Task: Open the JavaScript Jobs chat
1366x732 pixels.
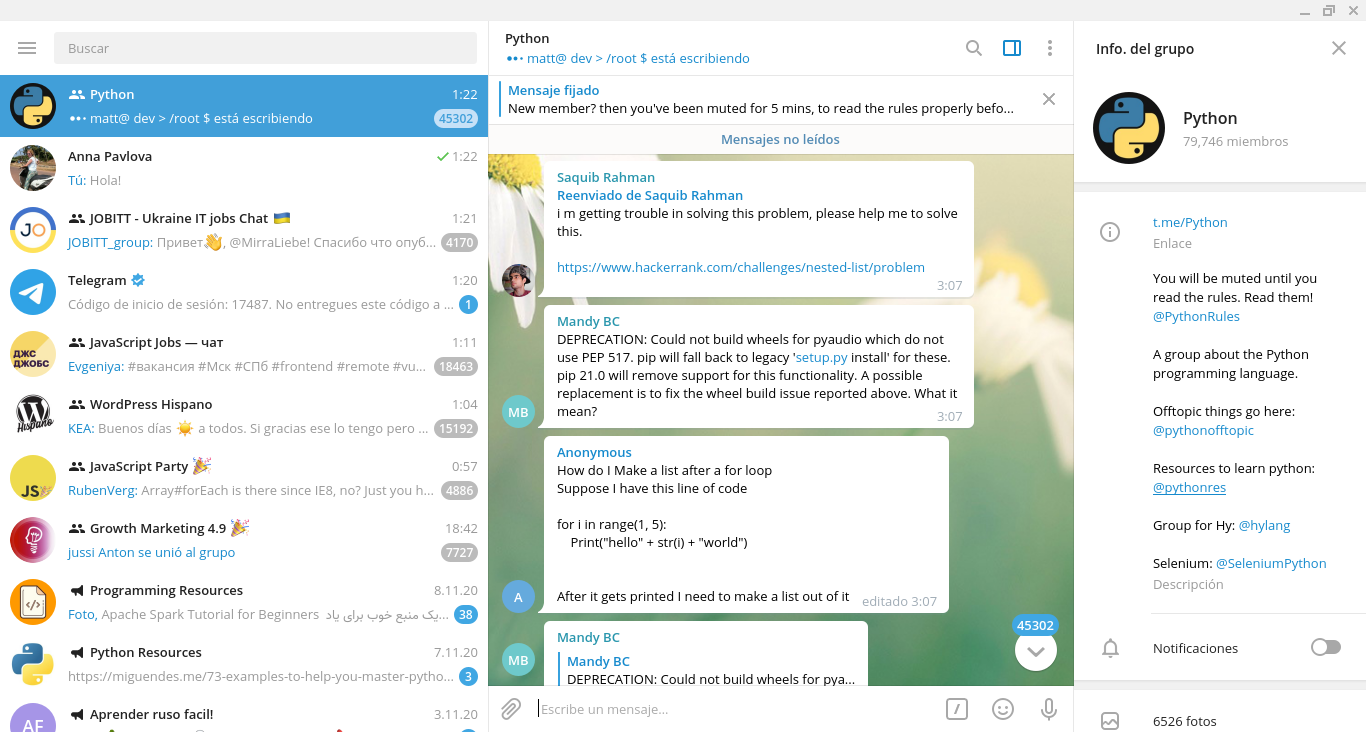Action: [x=244, y=354]
